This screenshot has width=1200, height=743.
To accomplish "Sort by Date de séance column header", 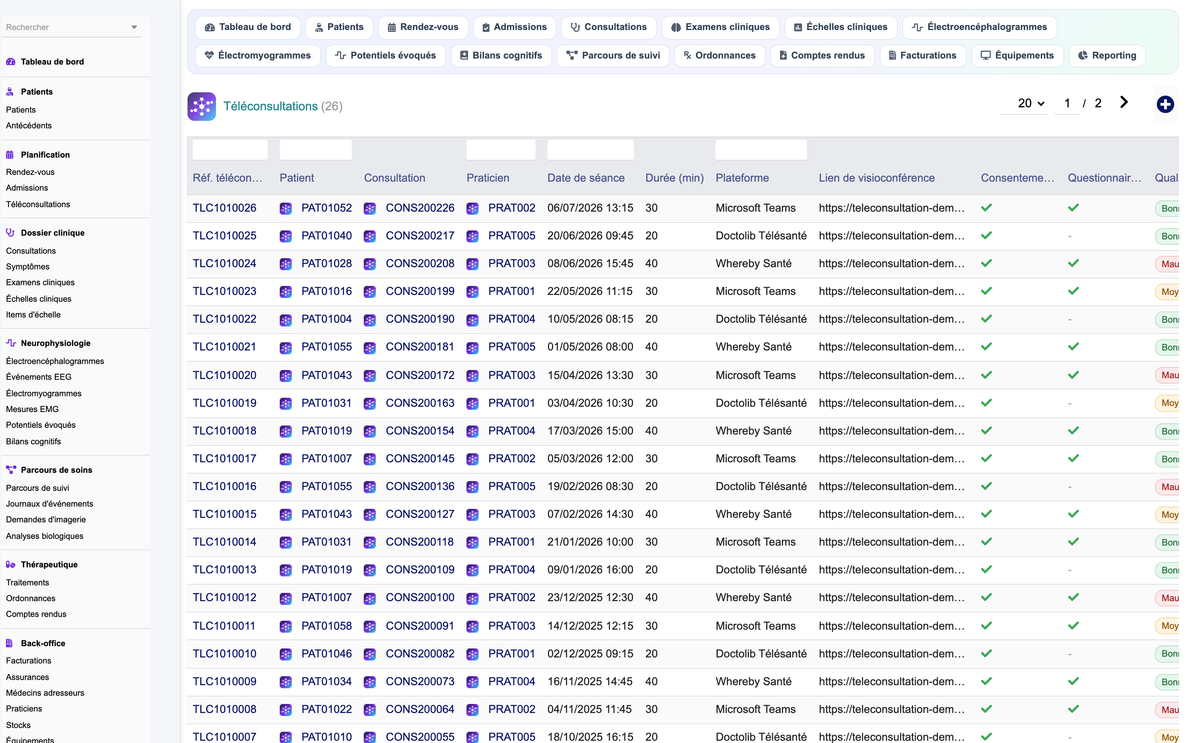I will 586,178.
